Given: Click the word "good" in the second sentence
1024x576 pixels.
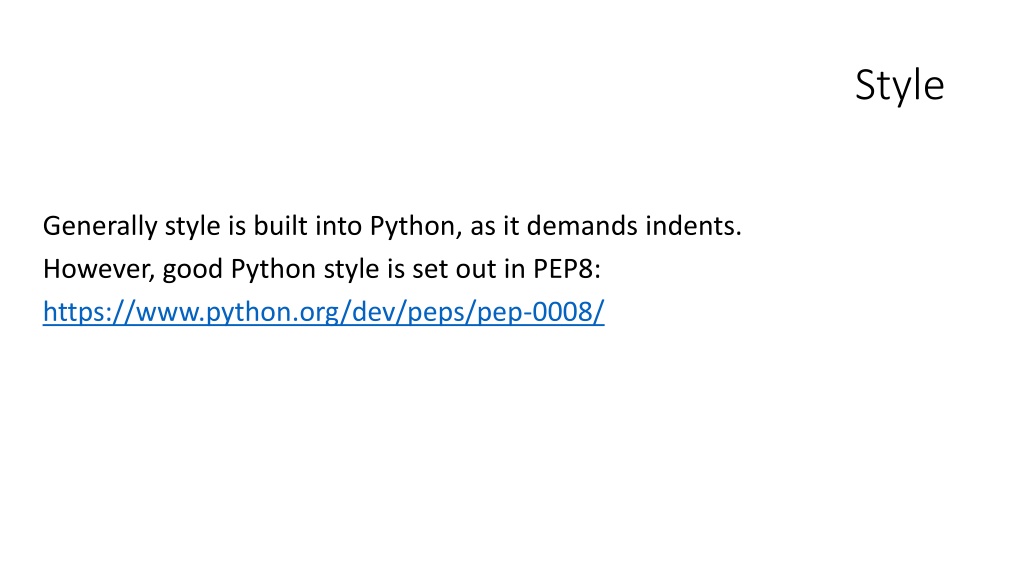Looking at the screenshot, I should coord(193,270).
